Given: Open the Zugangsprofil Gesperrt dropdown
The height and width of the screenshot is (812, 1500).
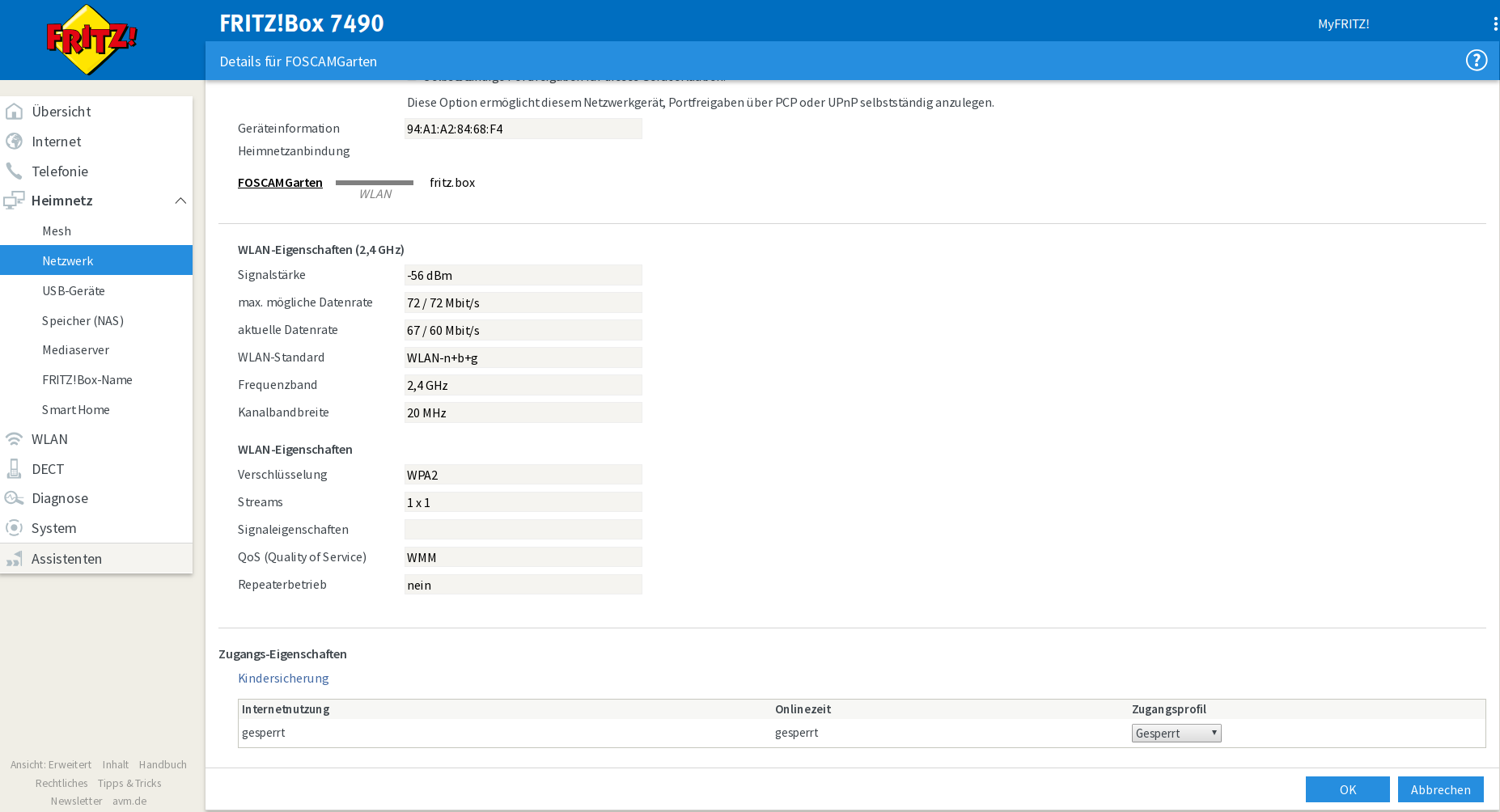Looking at the screenshot, I should [x=1176, y=734].
